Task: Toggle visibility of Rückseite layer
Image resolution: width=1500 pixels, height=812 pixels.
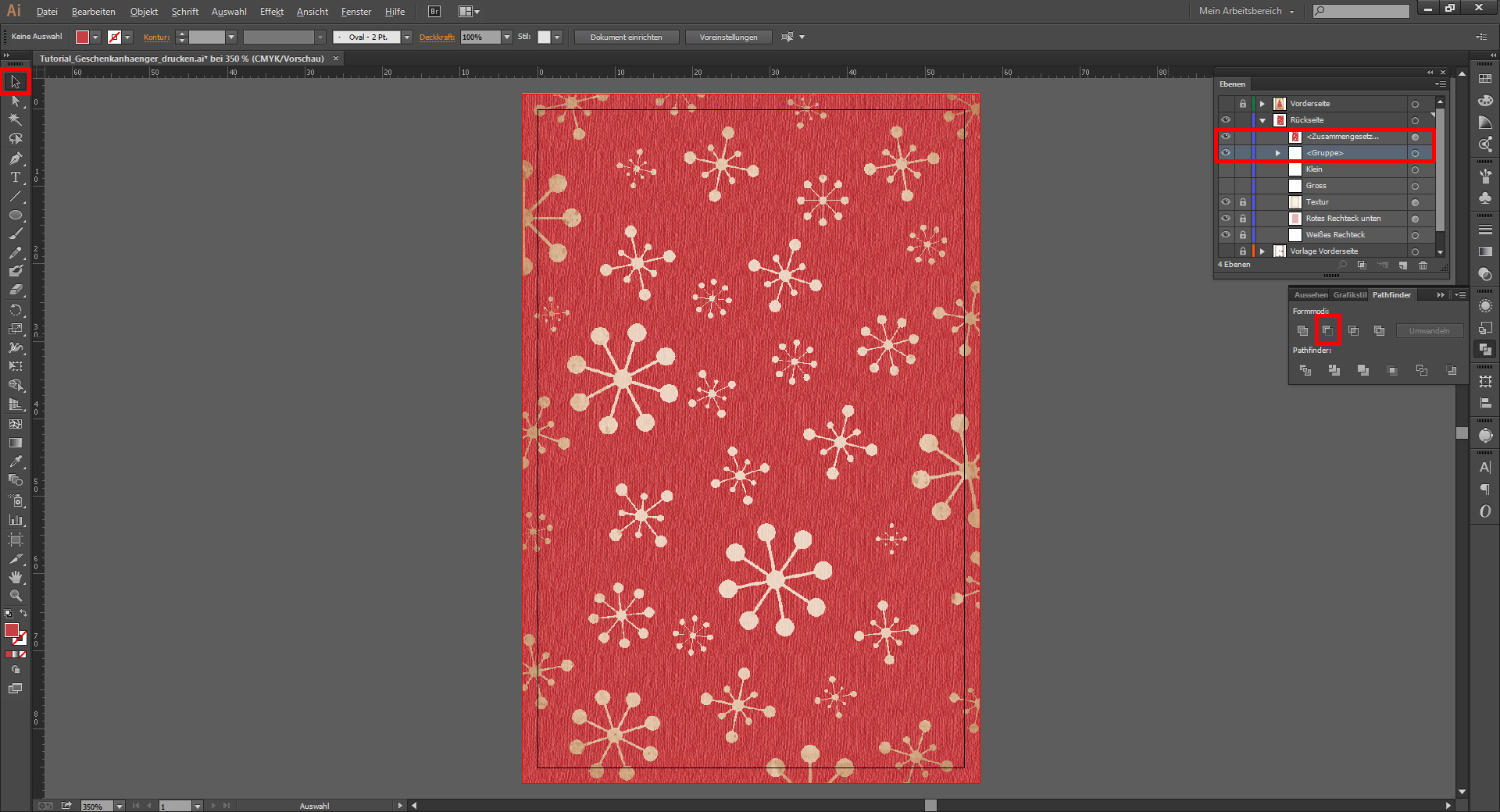Action: 1225,120
